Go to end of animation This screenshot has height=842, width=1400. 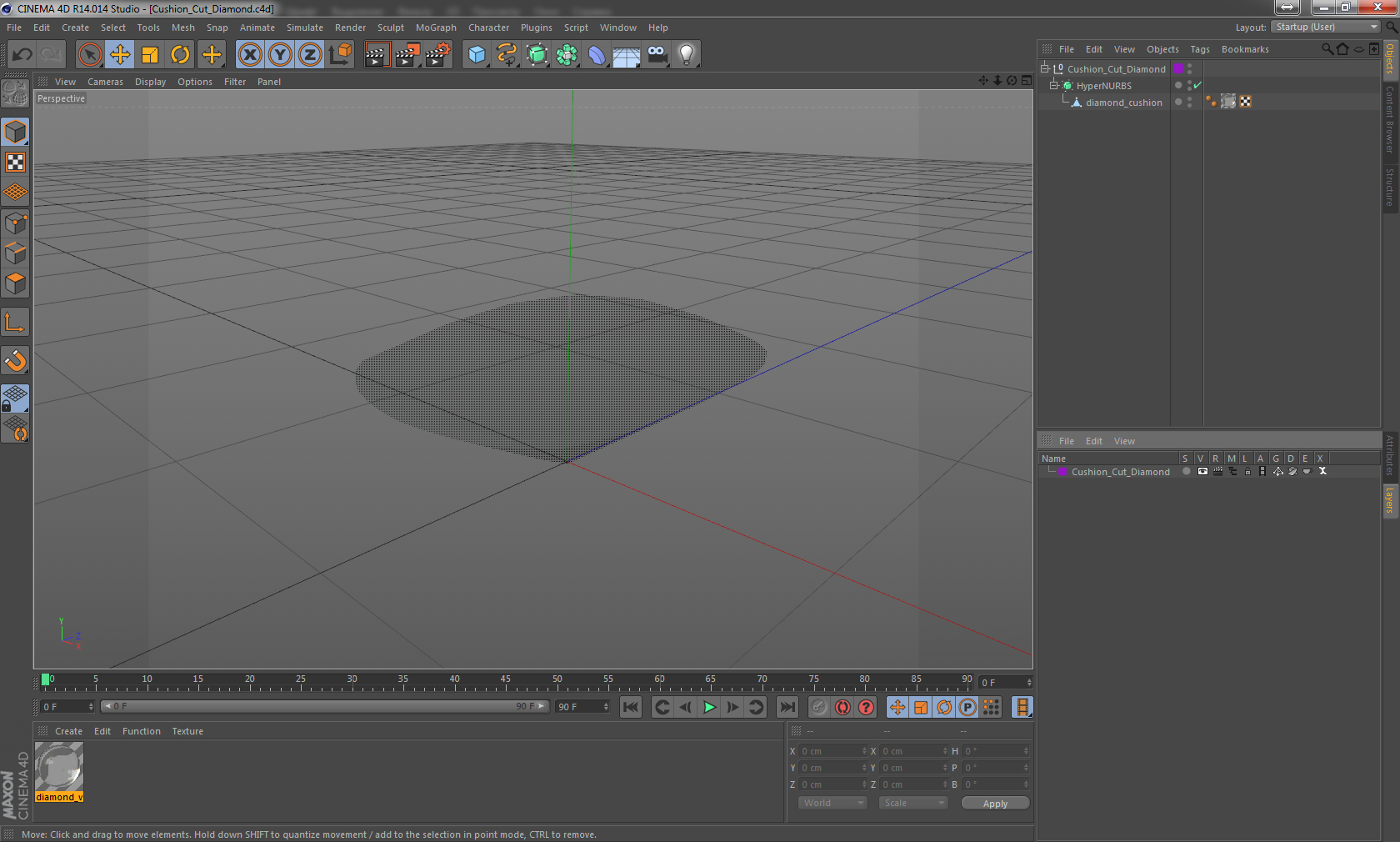(x=787, y=707)
